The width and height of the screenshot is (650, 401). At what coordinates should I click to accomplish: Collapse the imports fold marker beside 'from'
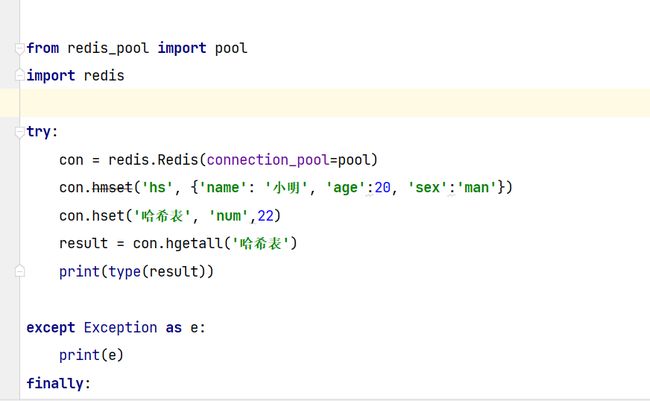coord(18,48)
